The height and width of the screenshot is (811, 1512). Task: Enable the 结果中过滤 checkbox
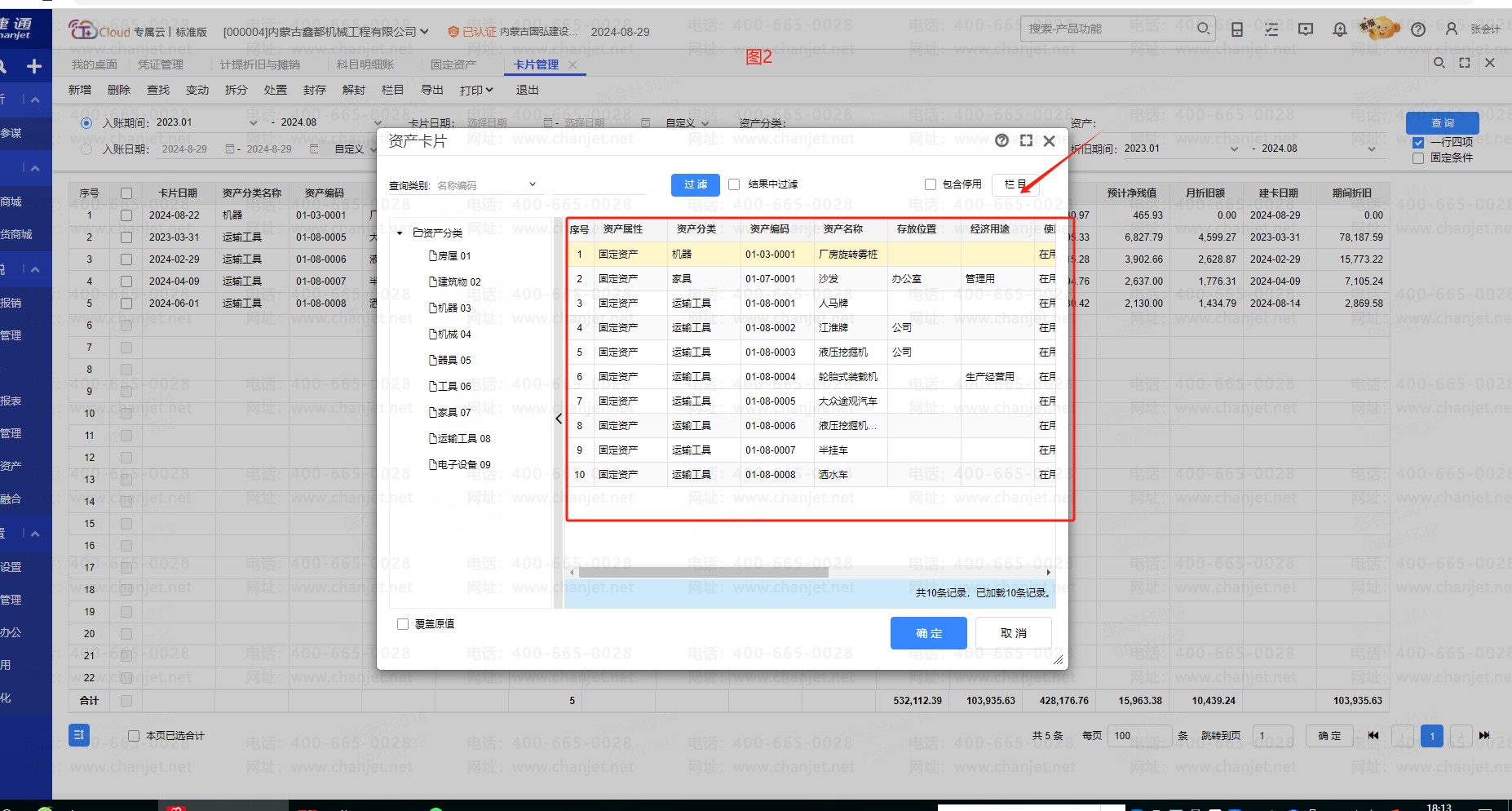coord(734,184)
